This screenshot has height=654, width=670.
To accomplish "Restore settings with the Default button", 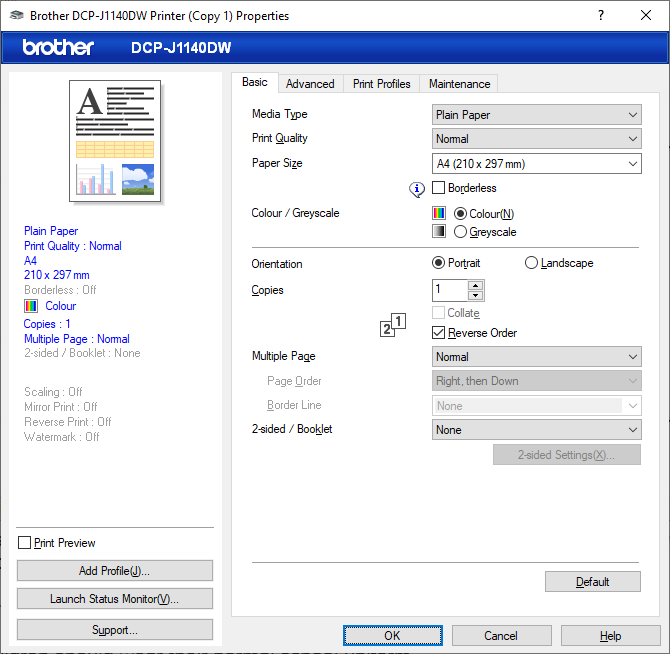I will pos(593,582).
